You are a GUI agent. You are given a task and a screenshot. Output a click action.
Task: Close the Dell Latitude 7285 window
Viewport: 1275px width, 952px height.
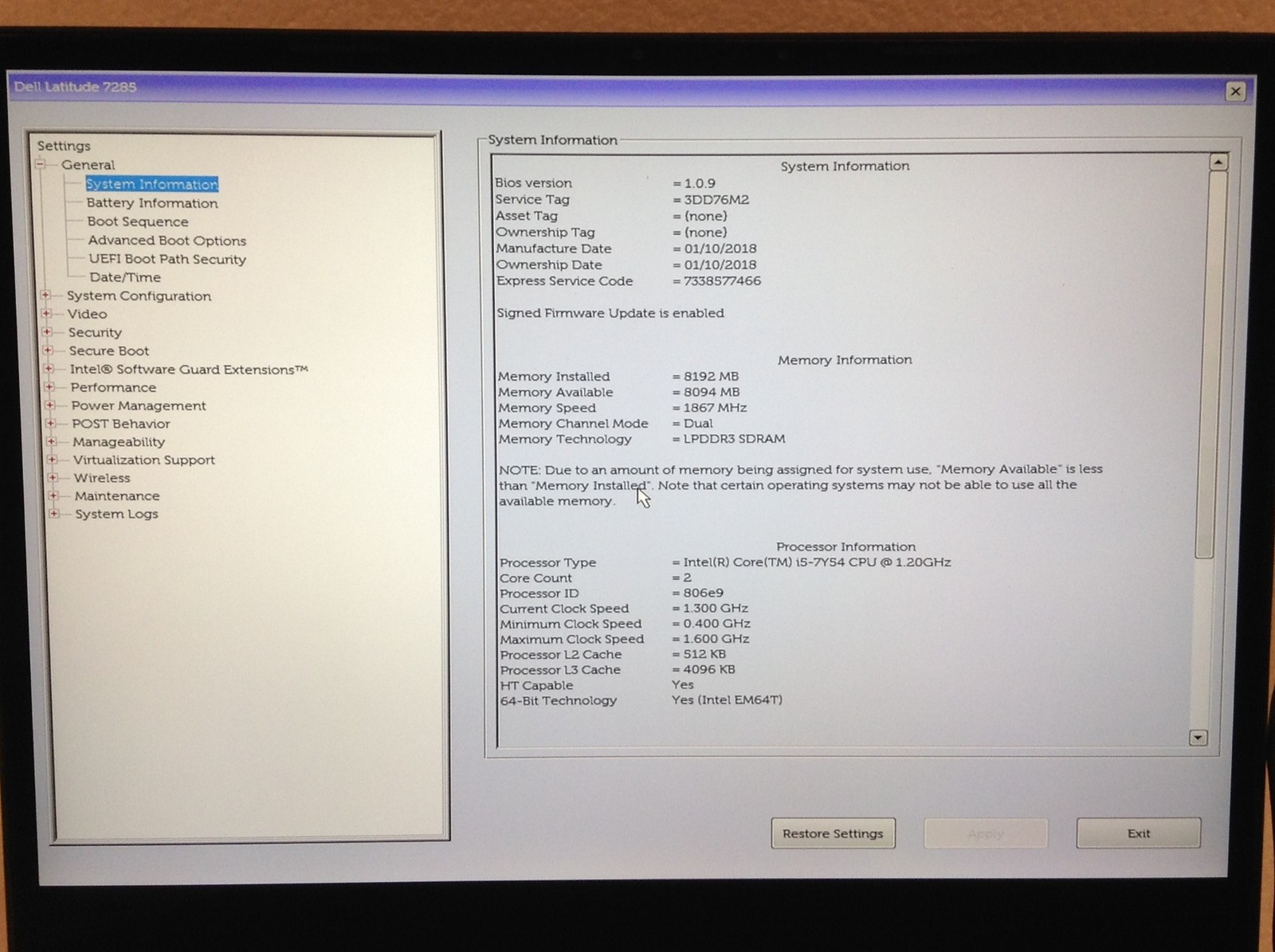click(x=1235, y=91)
